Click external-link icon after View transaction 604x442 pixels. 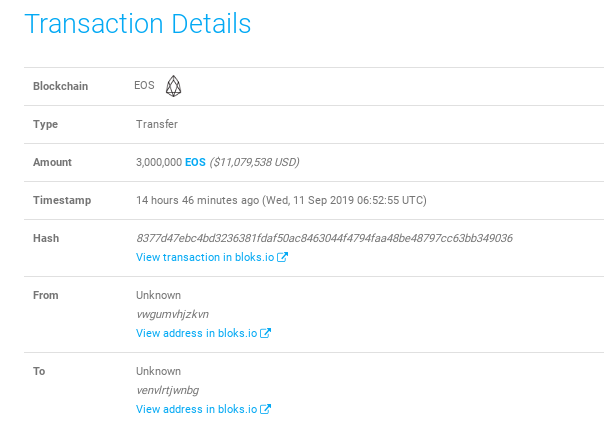(282, 257)
